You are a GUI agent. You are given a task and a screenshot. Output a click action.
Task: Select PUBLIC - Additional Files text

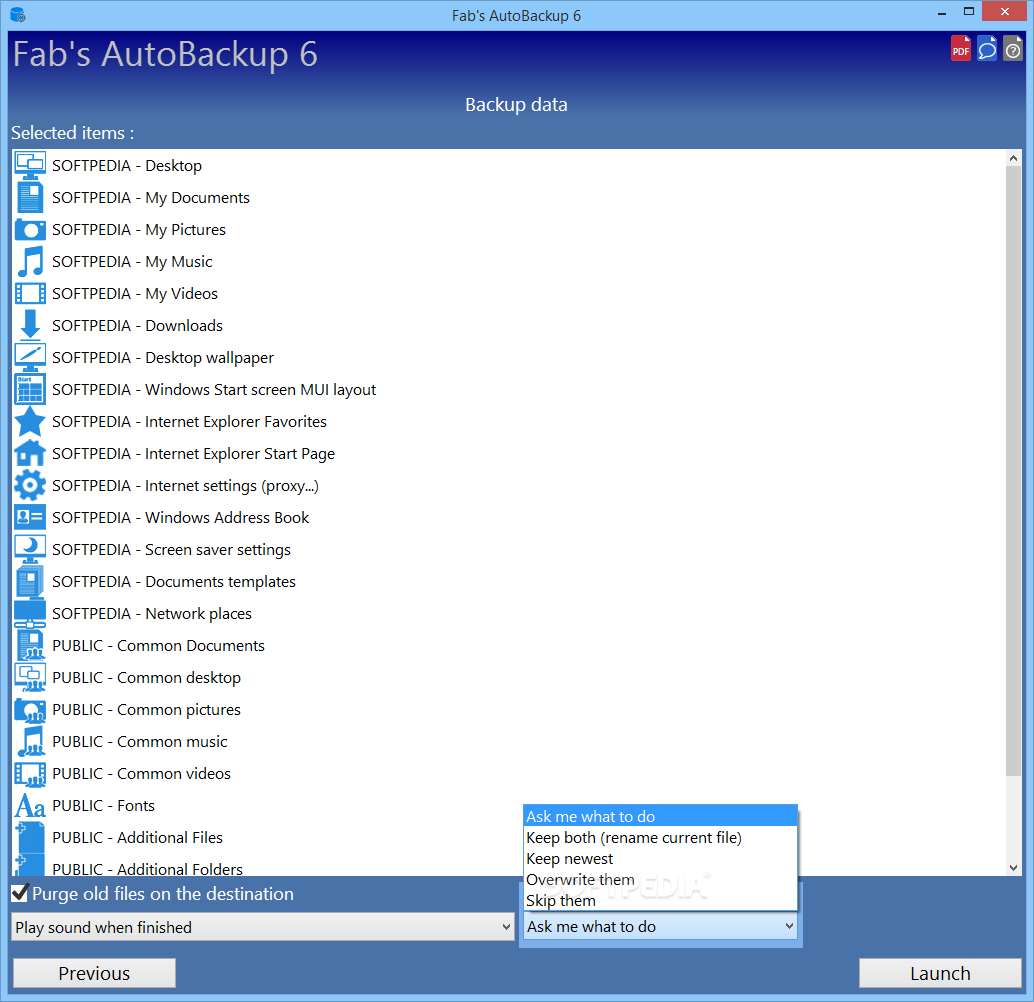point(137,838)
